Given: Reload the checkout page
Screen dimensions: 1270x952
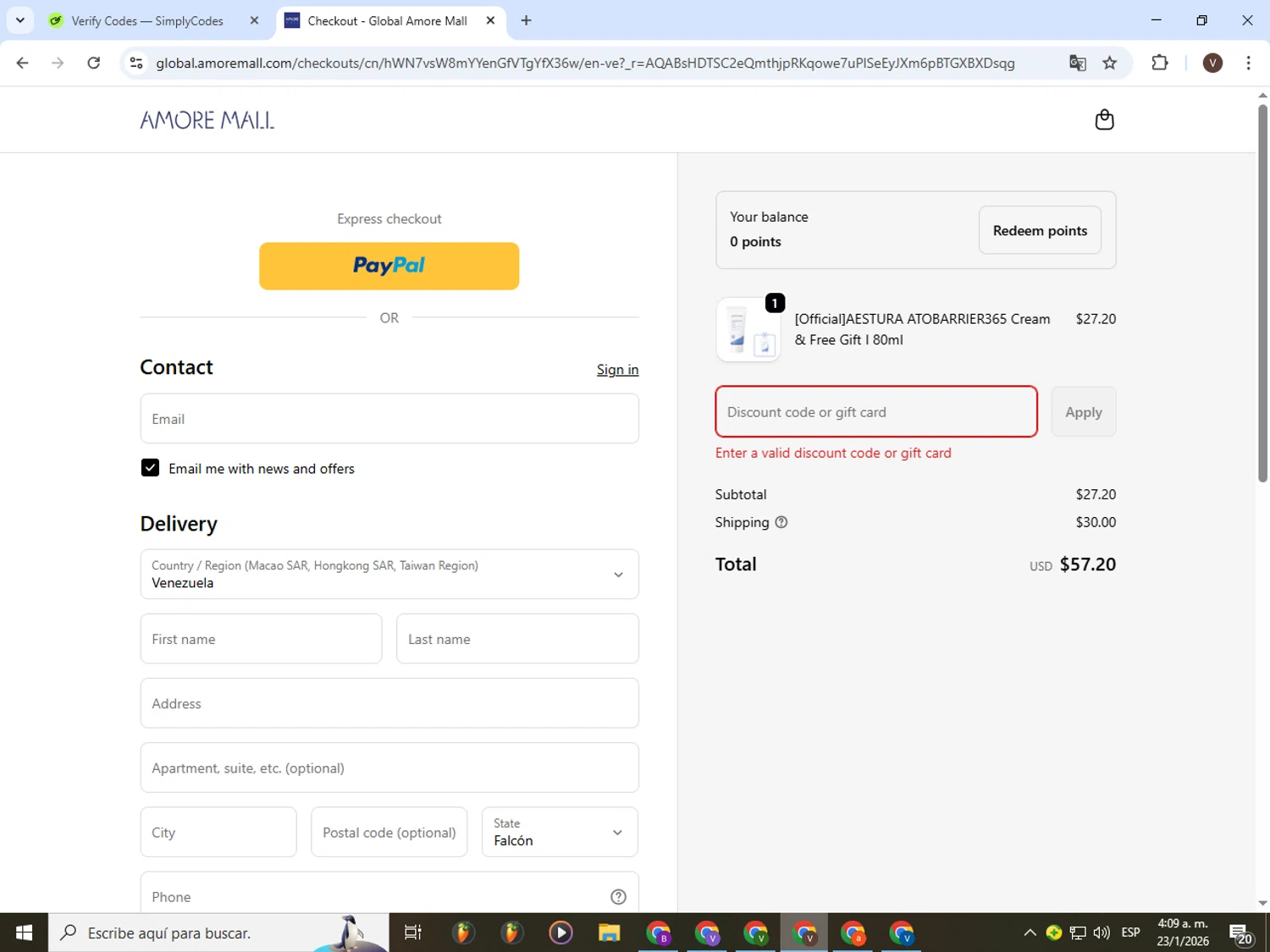Looking at the screenshot, I should (94, 63).
